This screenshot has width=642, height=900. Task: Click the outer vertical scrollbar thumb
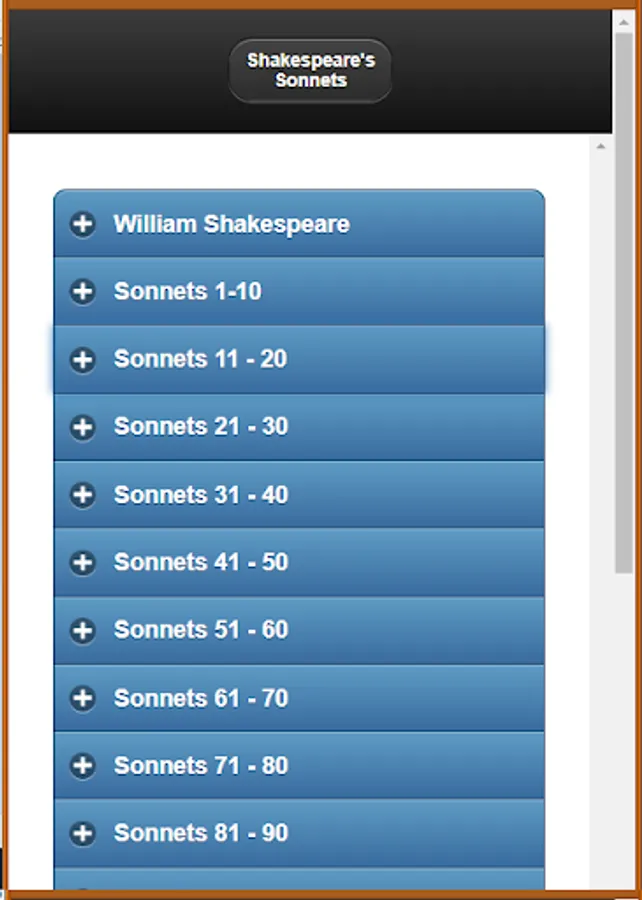tap(624, 302)
